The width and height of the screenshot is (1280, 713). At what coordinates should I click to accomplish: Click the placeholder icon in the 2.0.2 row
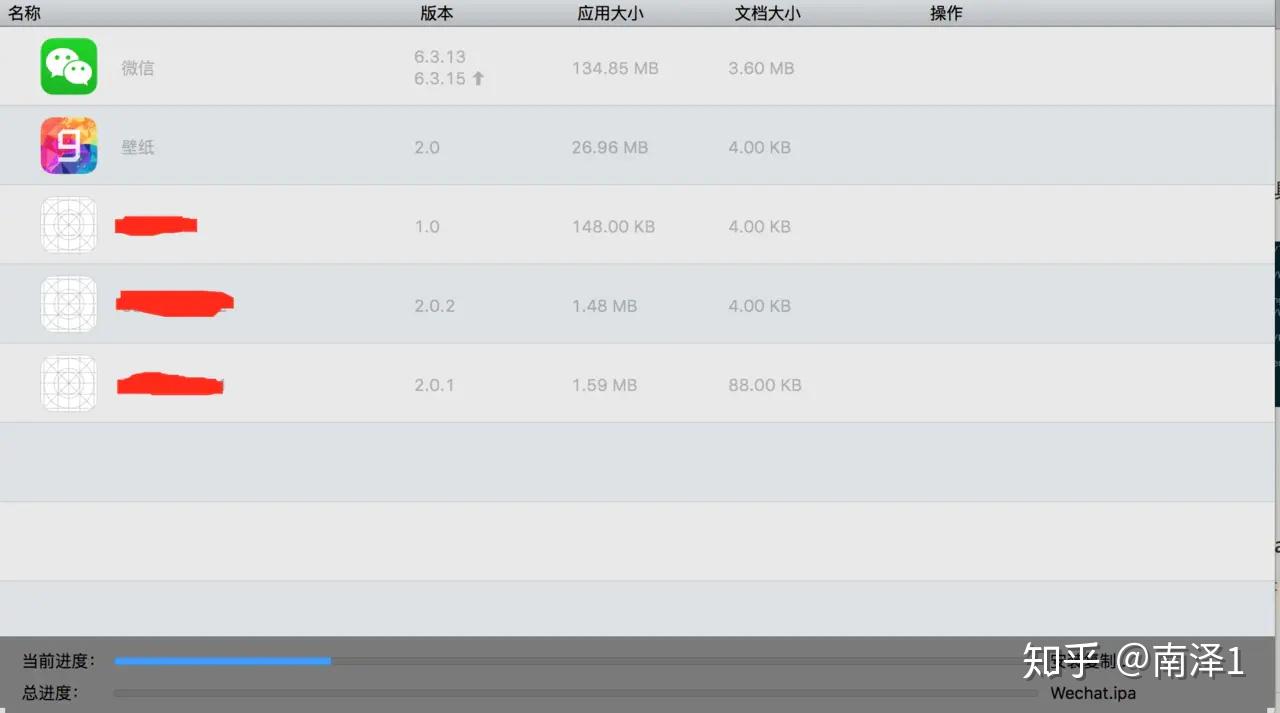click(x=69, y=304)
